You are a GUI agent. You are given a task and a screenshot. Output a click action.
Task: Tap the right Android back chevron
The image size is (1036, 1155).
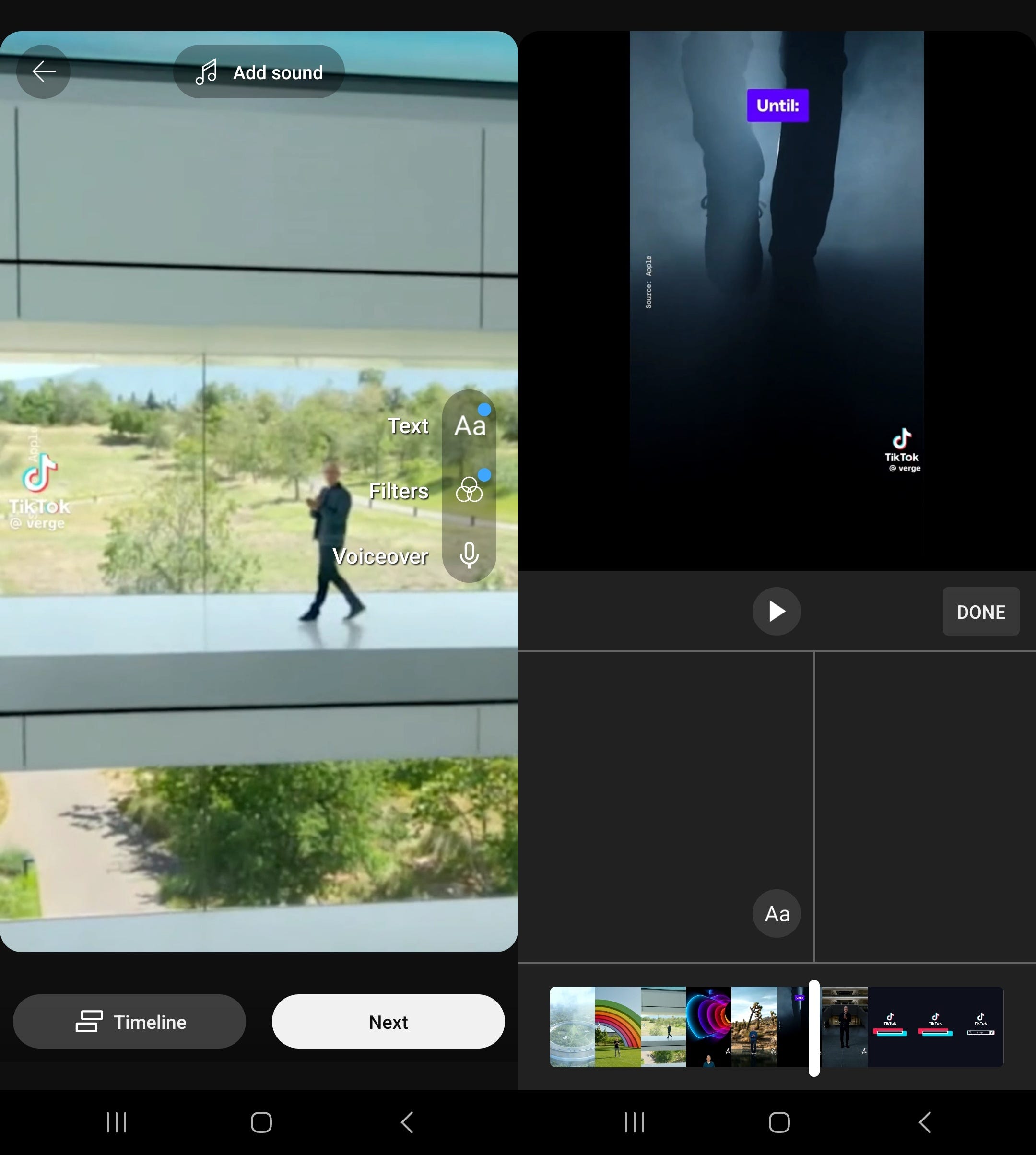(x=925, y=1122)
